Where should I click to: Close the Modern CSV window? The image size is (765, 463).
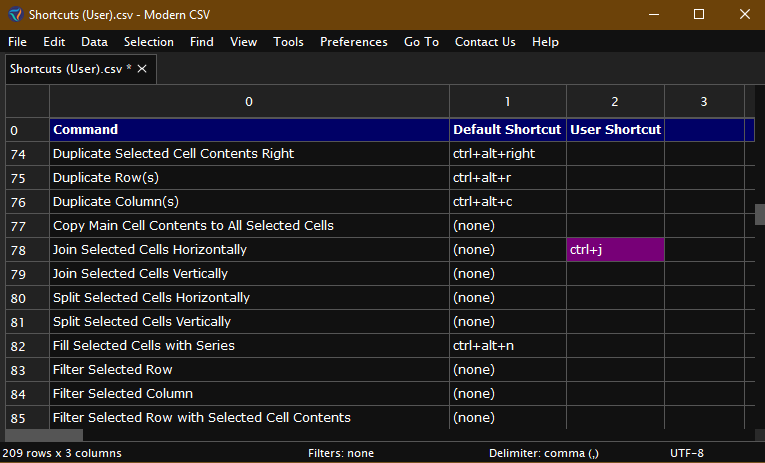click(x=745, y=15)
